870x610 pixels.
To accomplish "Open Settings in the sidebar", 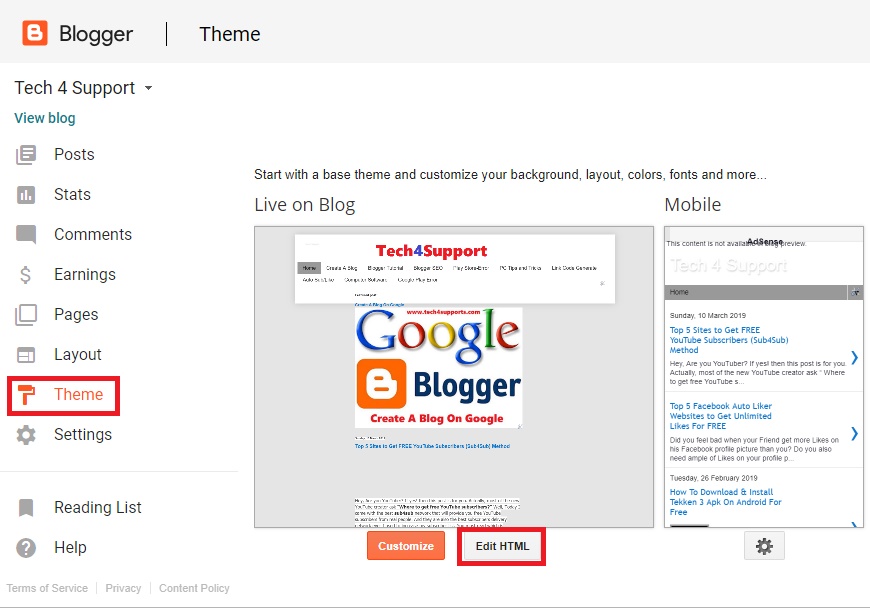I will click(83, 434).
